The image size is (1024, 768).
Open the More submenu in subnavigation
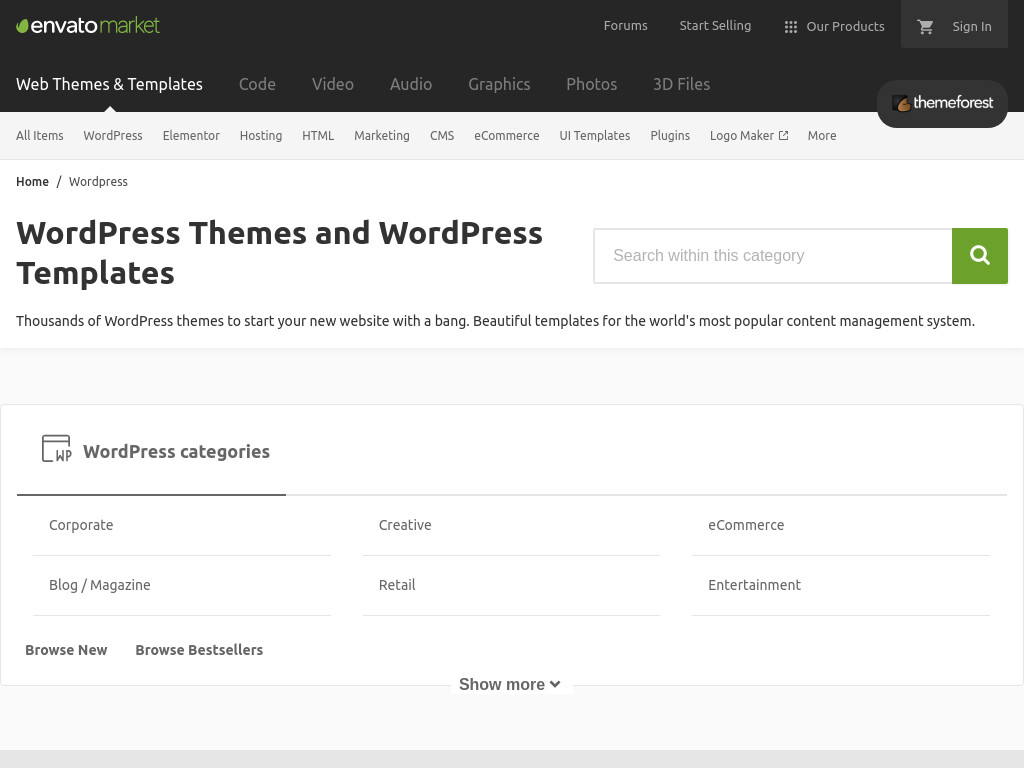(x=822, y=135)
